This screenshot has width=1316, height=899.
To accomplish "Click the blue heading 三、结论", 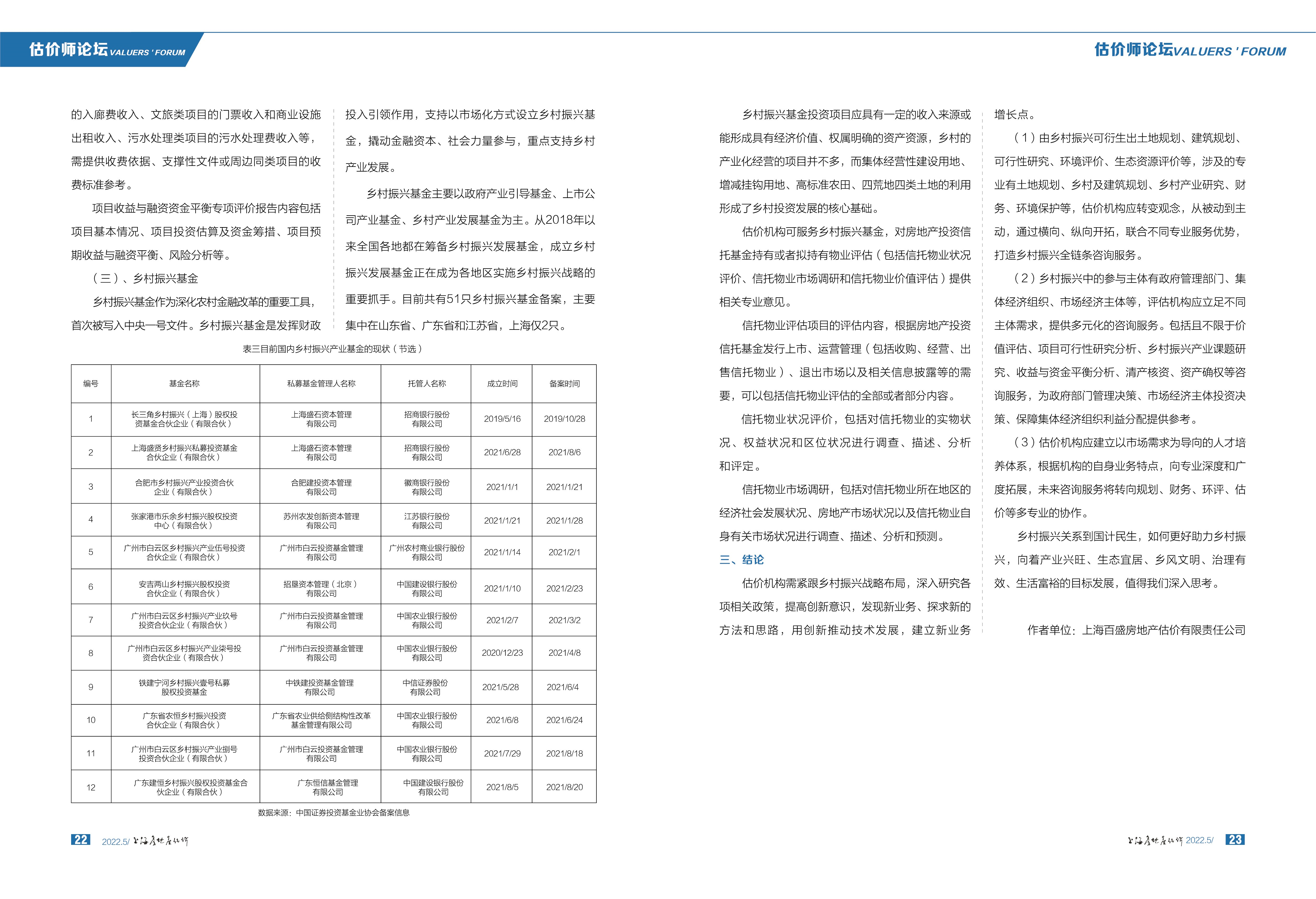I will (x=741, y=560).
